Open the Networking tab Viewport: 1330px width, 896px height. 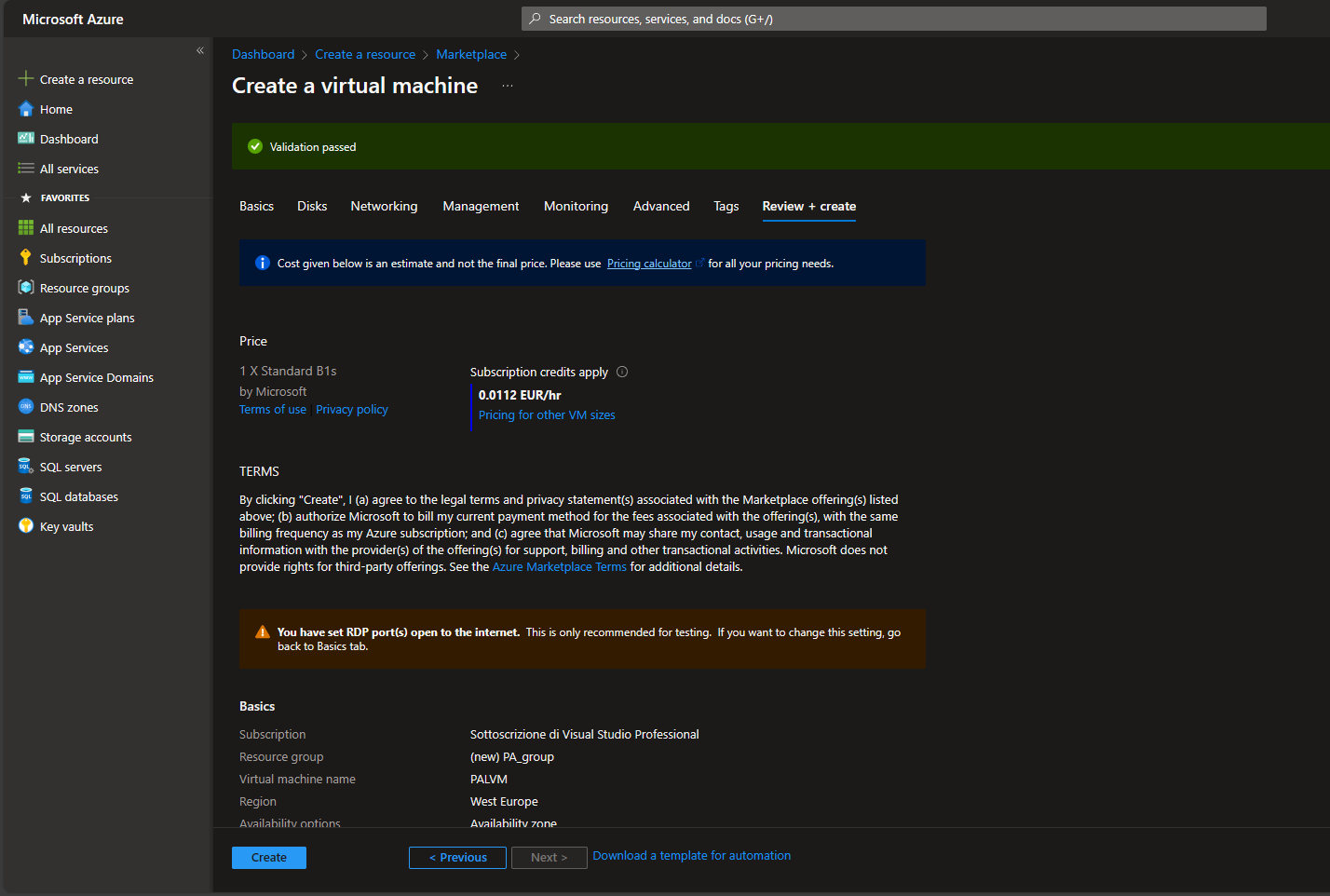pos(384,206)
